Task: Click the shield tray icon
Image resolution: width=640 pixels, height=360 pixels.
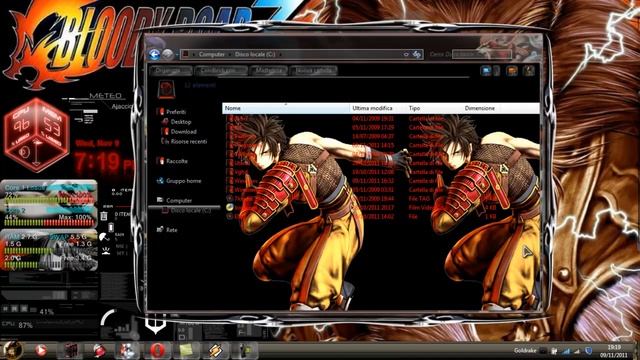Action: [x=589, y=351]
